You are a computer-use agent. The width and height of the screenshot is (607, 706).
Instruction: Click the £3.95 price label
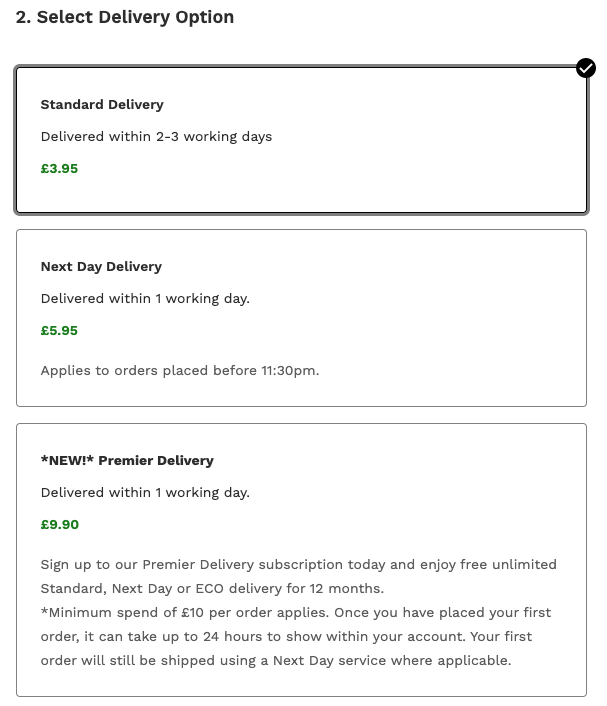59,168
